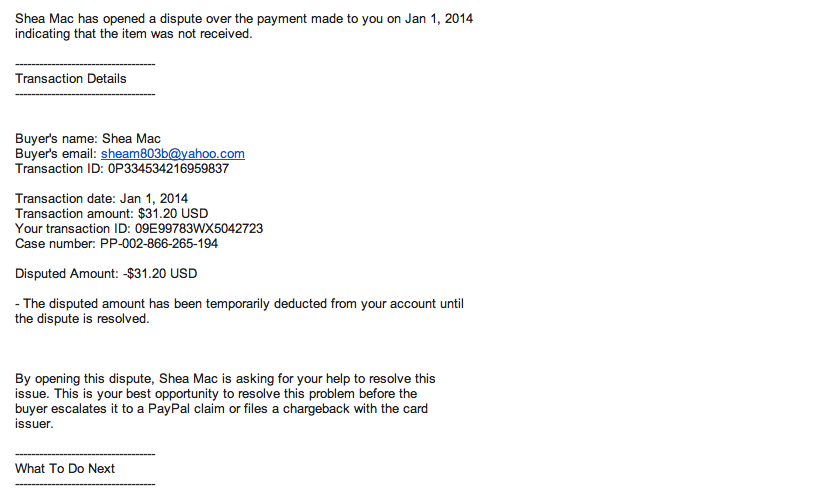Screen dimensions: 839x500
Task: Click the Case number PP-002-866-265-194 text
Action: [x=116, y=244]
